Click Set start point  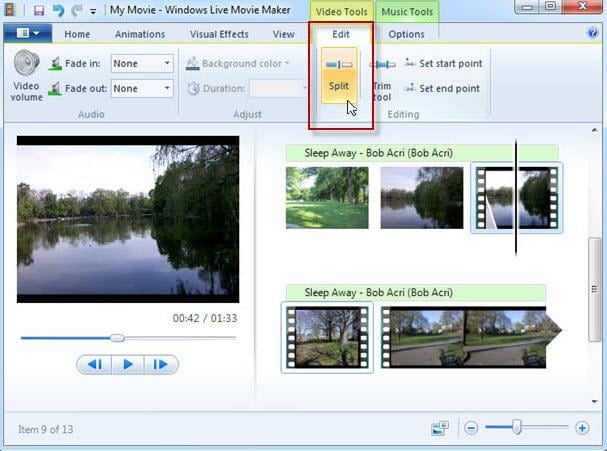443,63
